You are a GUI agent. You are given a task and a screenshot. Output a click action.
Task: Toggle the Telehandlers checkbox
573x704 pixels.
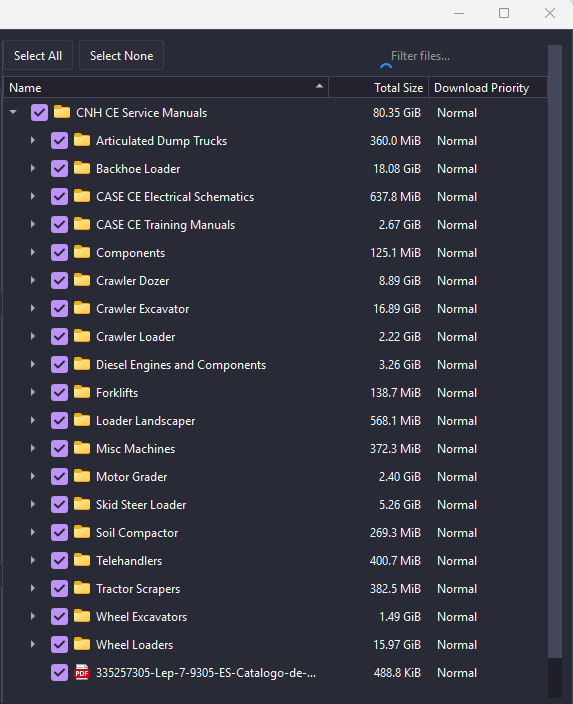(59, 560)
